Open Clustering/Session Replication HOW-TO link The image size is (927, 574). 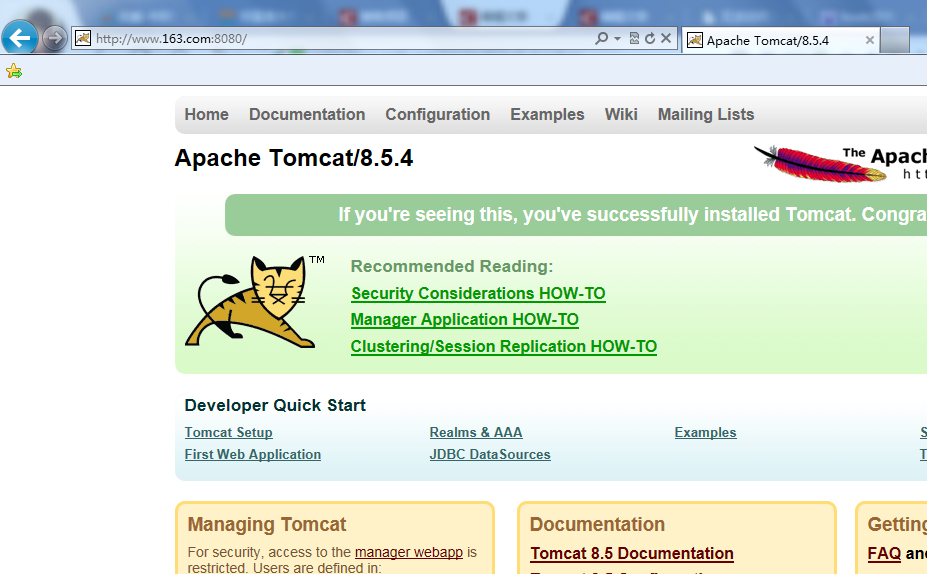coord(504,346)
